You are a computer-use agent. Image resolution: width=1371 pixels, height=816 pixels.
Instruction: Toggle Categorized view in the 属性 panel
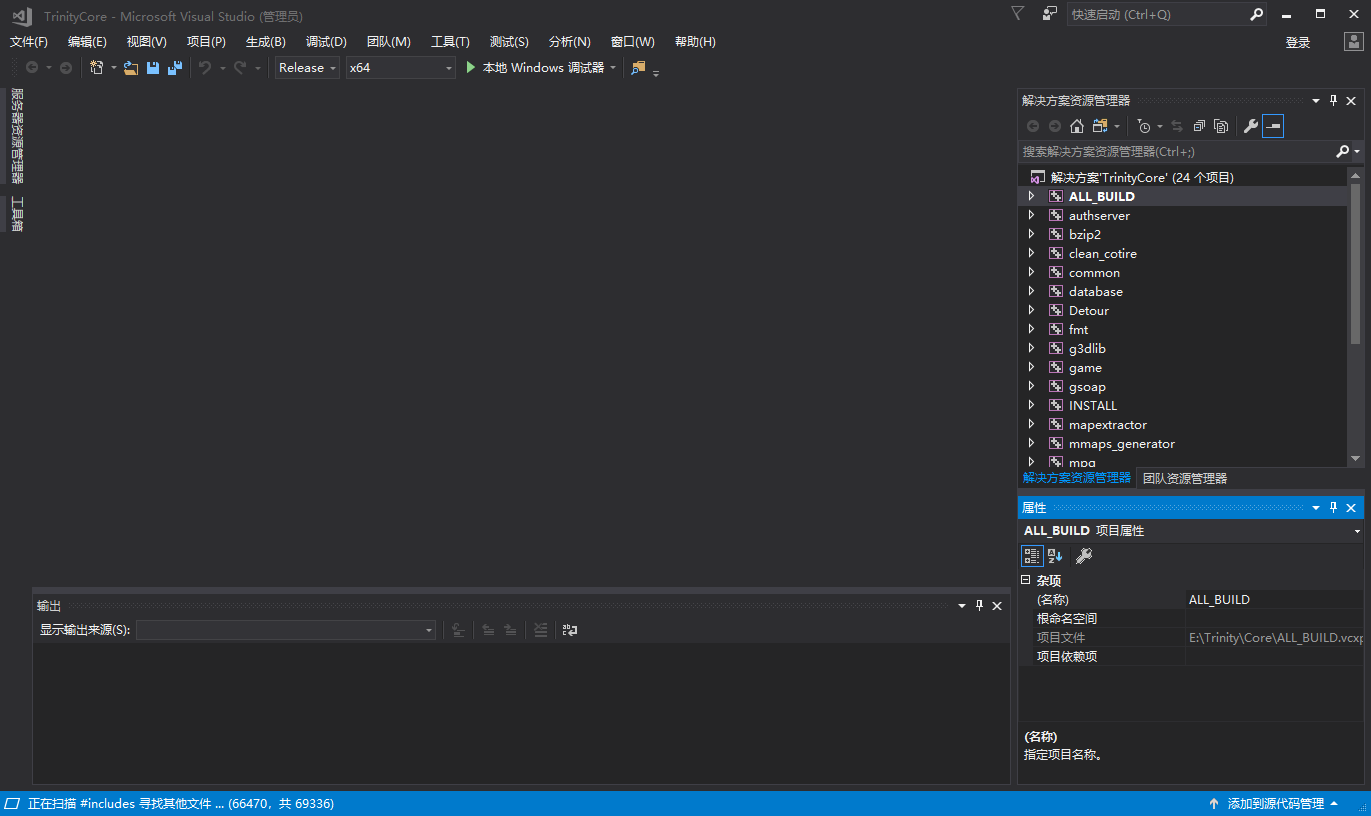pos(1032,556)
